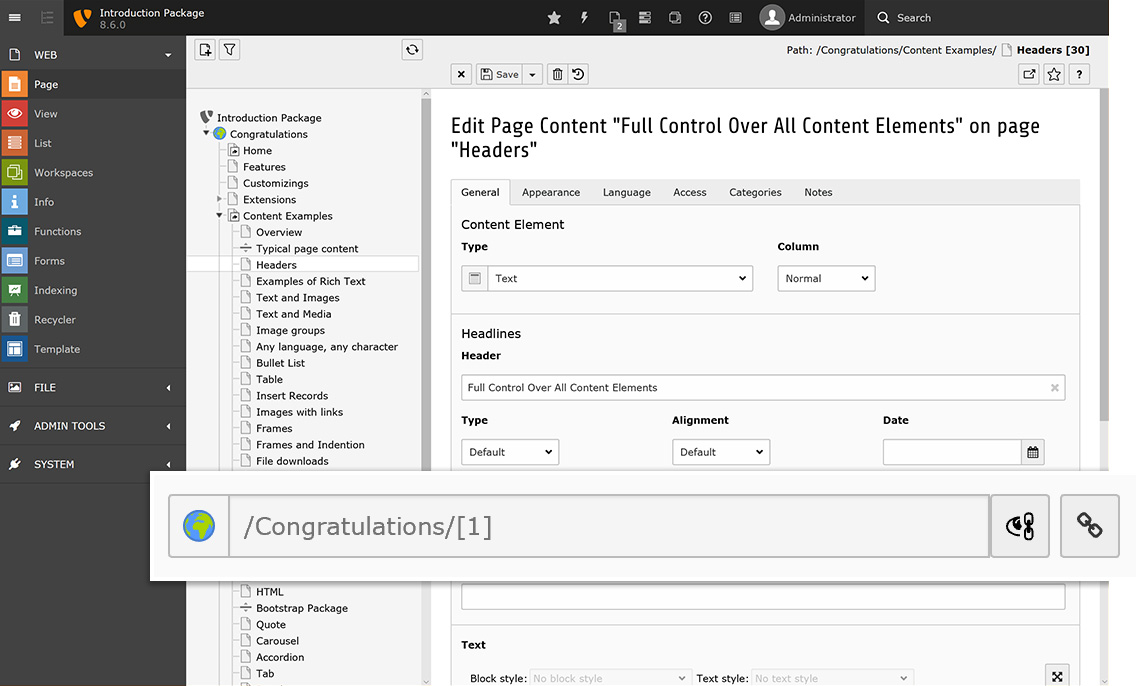Open the flush caches lightning icon
1140x686 pixels.
(585, 17)
